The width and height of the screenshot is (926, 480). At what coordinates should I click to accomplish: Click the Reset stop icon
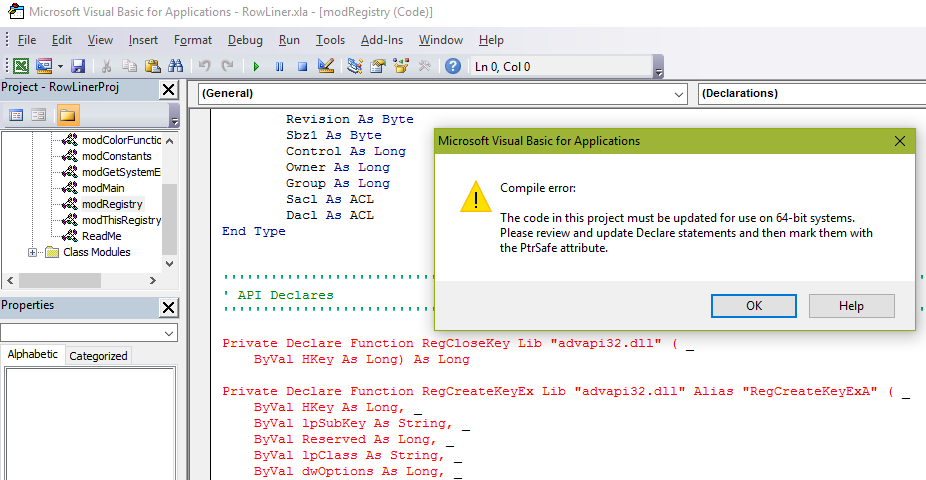(x=302, y=67)
